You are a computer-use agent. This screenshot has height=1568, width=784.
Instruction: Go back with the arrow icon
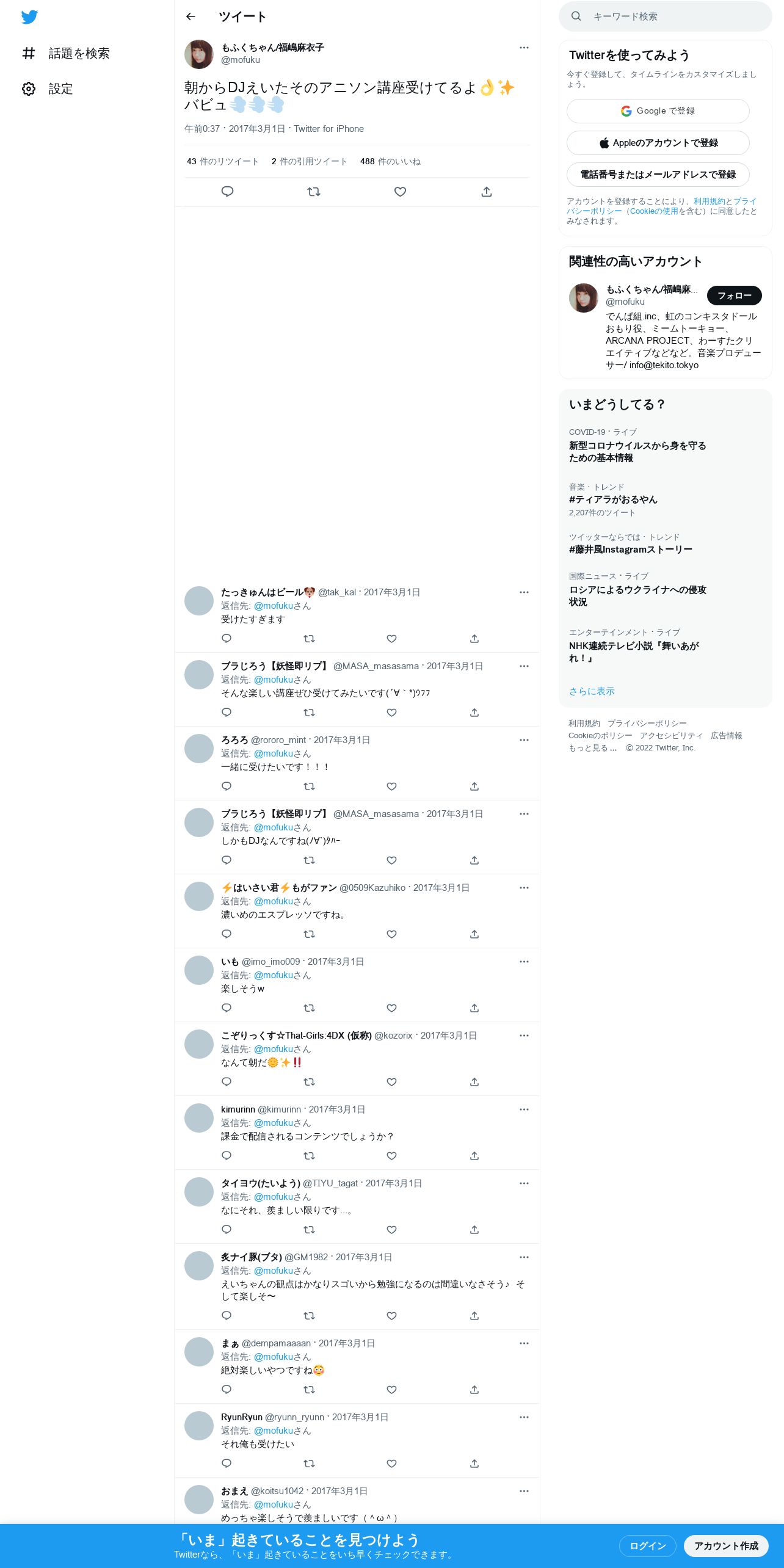pyautogui.click(x=191, y=16)
